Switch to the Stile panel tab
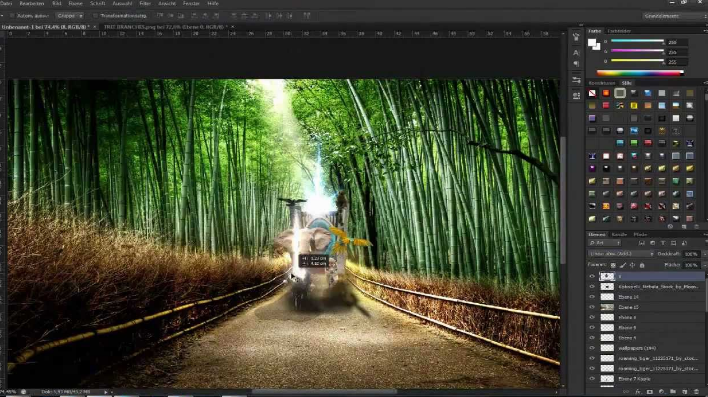This screenshot has width=708, height=397. 627,83
